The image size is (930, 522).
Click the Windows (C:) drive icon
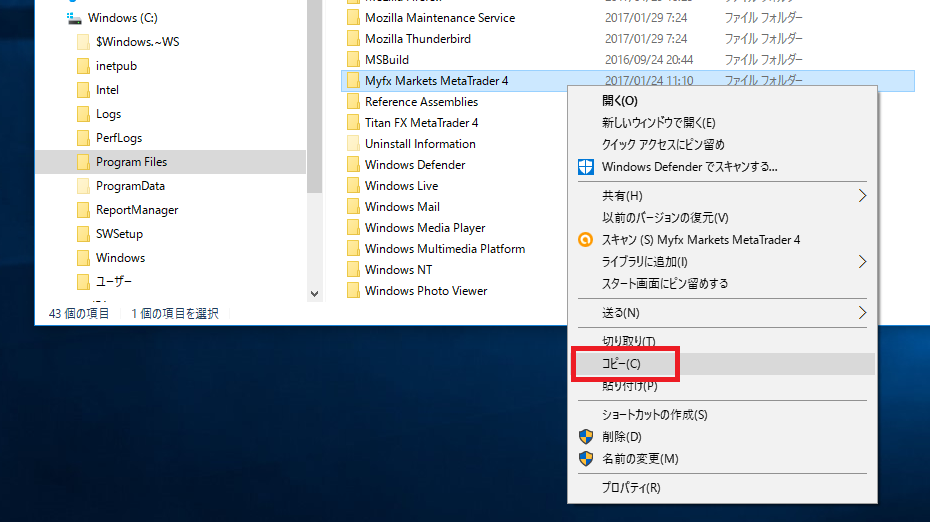pos(74,18)
